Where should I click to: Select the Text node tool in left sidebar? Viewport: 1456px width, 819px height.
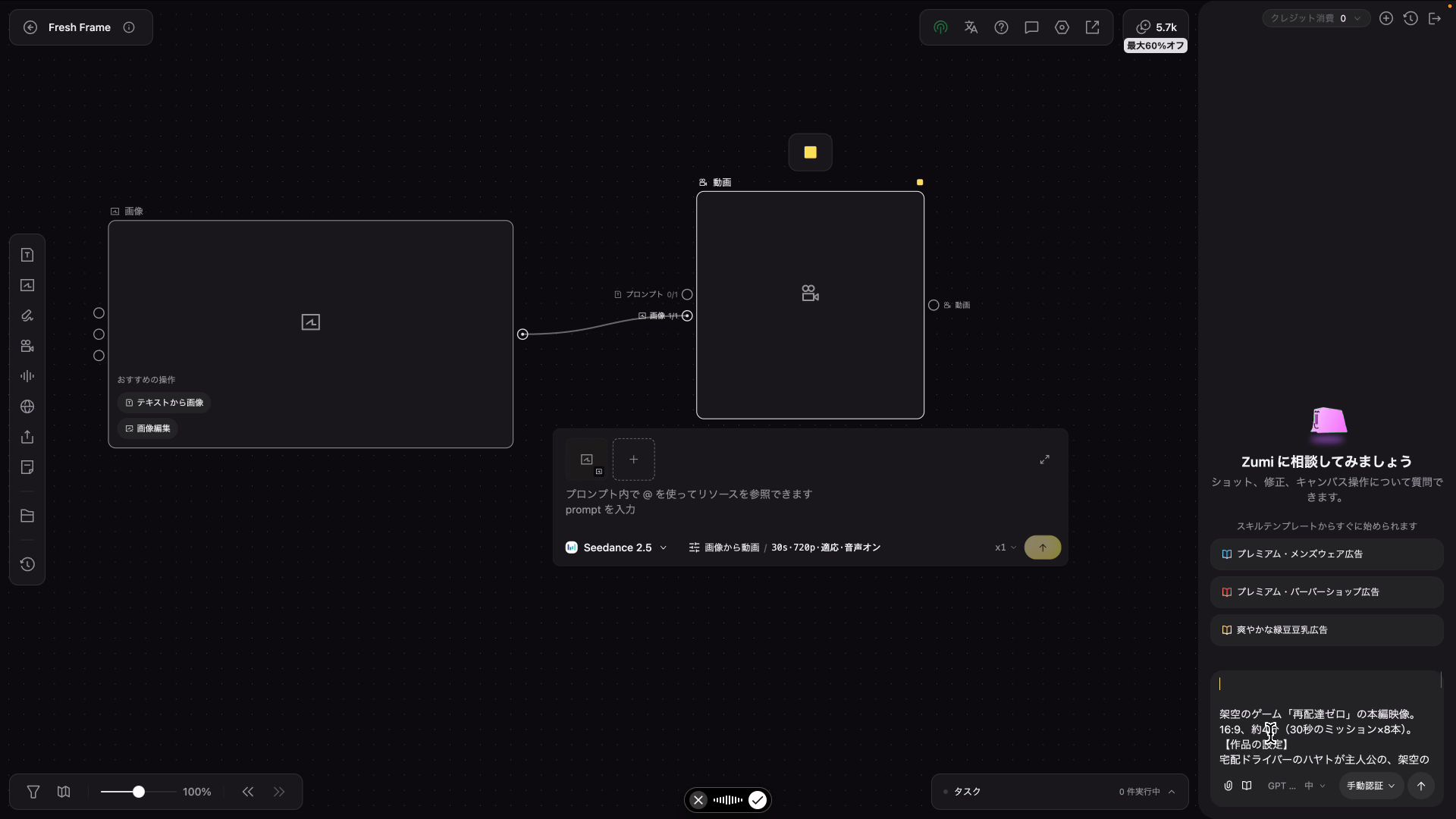[x=27, y=255]
